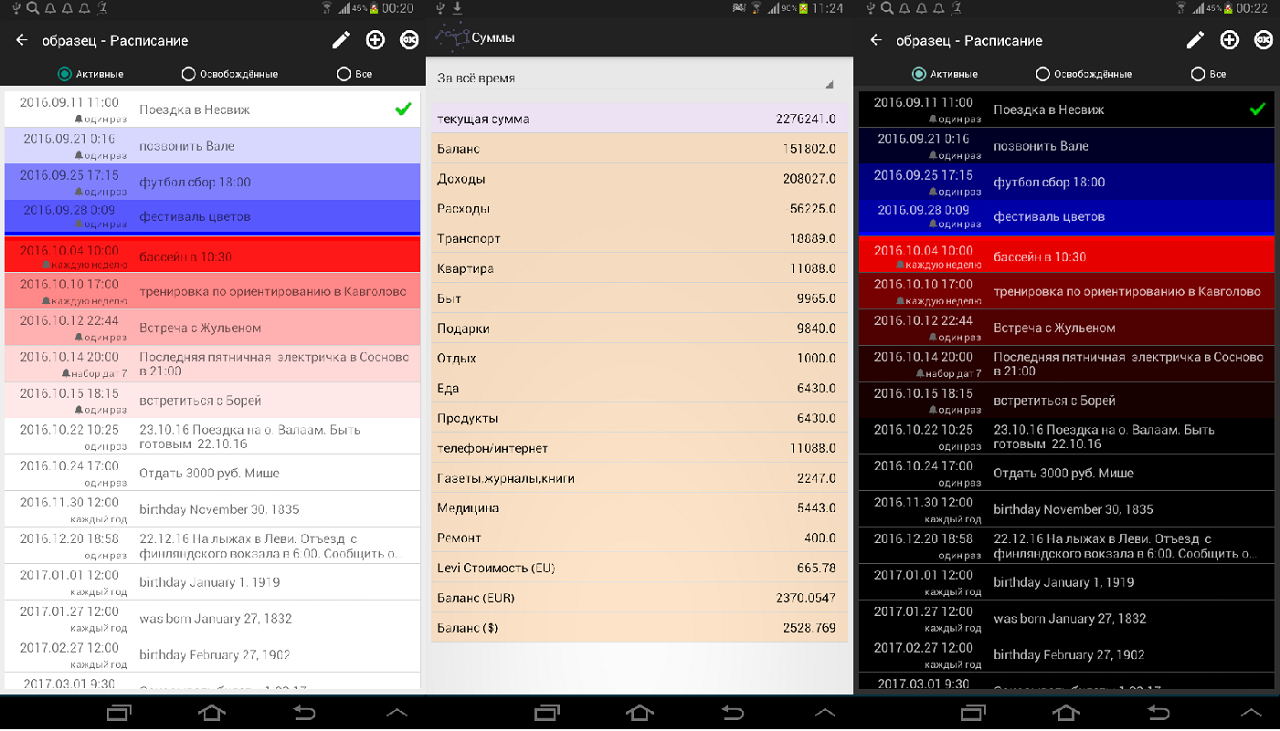Viewport: 1280px width, 731px height.
Task: Tap the plus add icon on the right dark-themed screen
Action: [x=1229, y=40]
